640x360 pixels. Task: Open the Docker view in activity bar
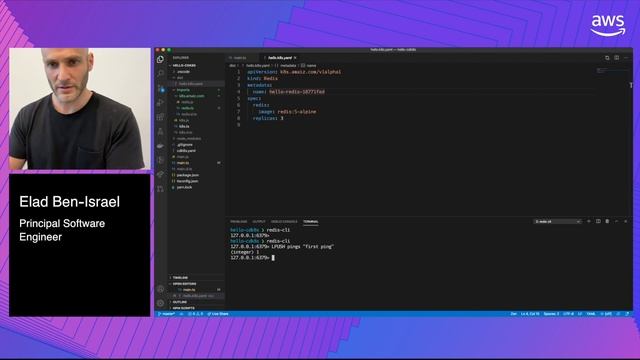160,146
